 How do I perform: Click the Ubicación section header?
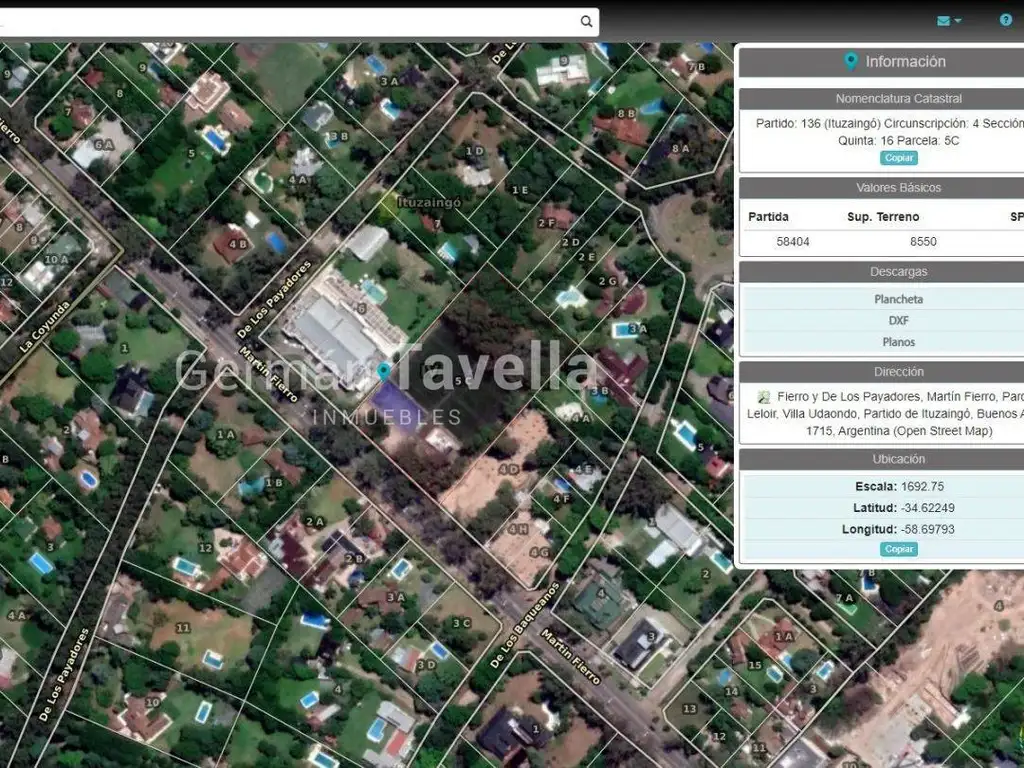pos(899,459)
